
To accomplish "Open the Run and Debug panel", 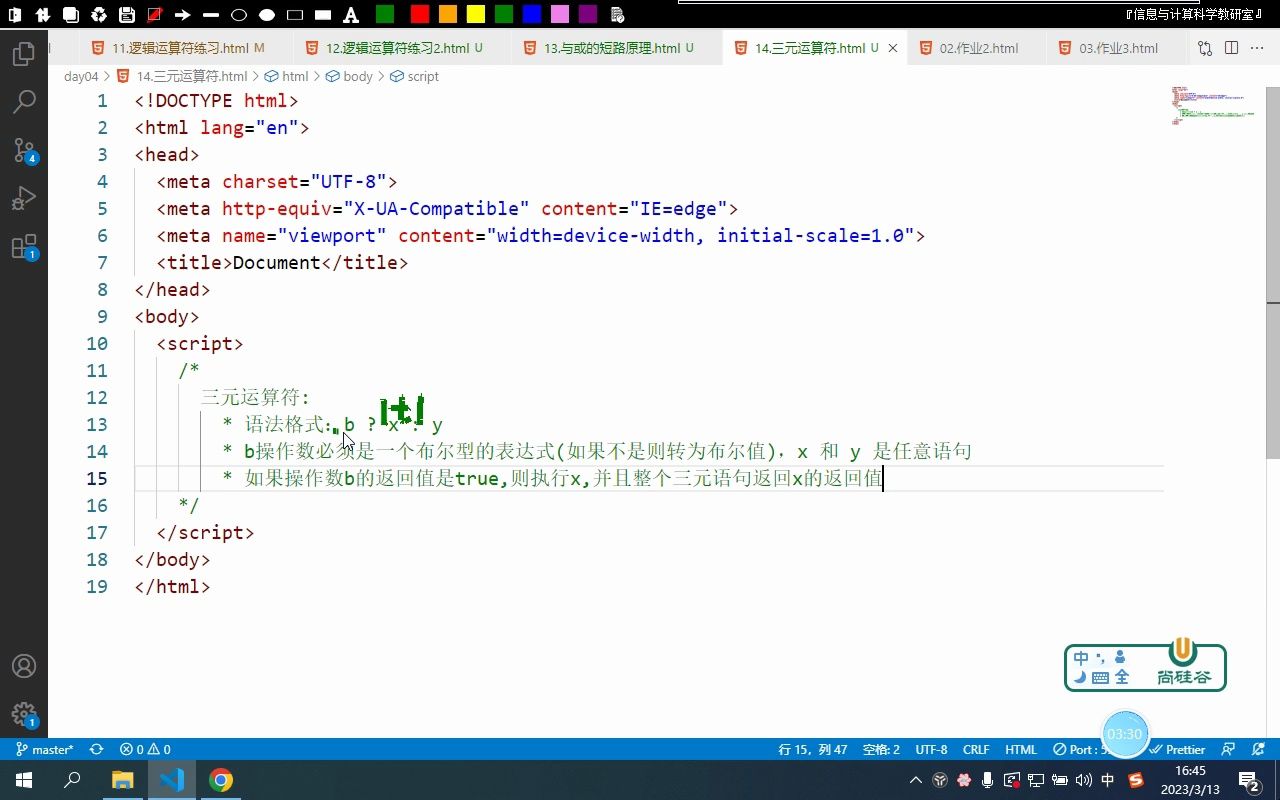I will (x=24, y=198).
